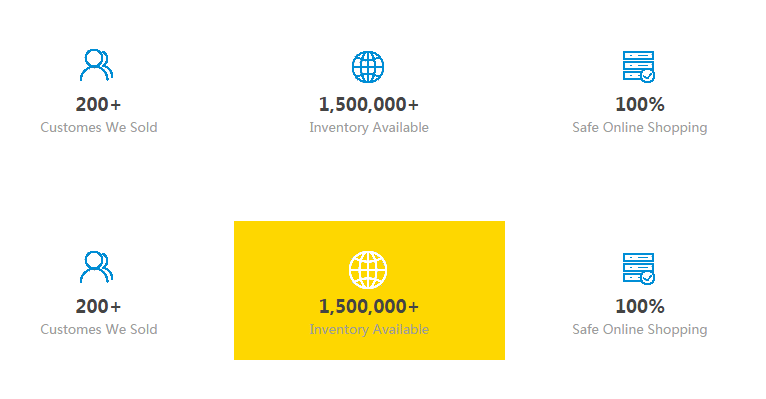Click the lower row Safe Online Shopping label
The height and width of the screenshot is (399, 766).
point(639,330)
